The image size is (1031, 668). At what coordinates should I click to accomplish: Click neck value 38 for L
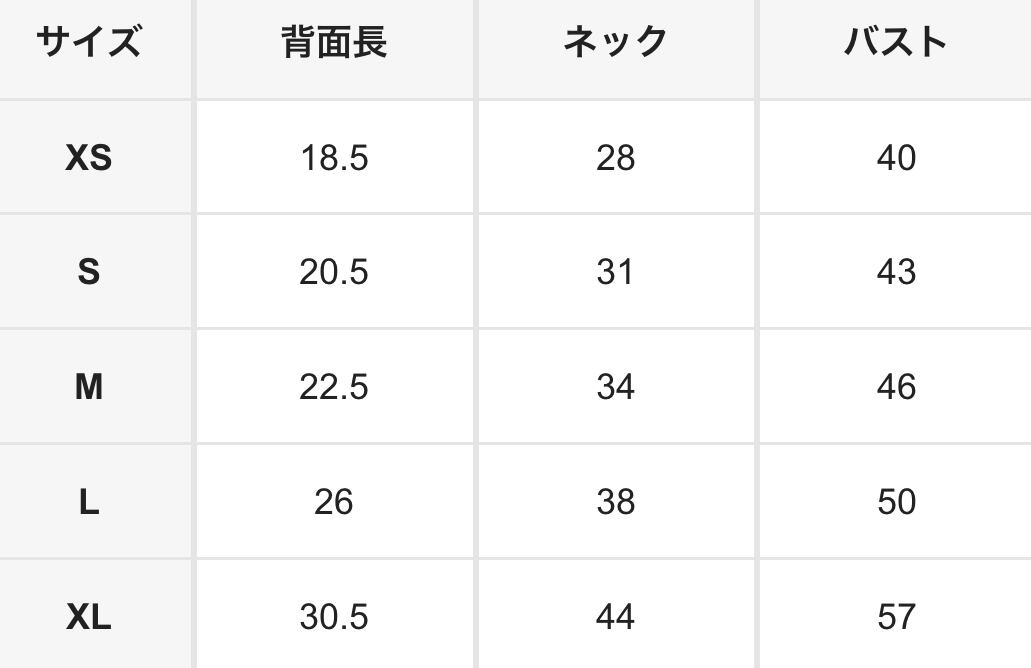(615, 502)
